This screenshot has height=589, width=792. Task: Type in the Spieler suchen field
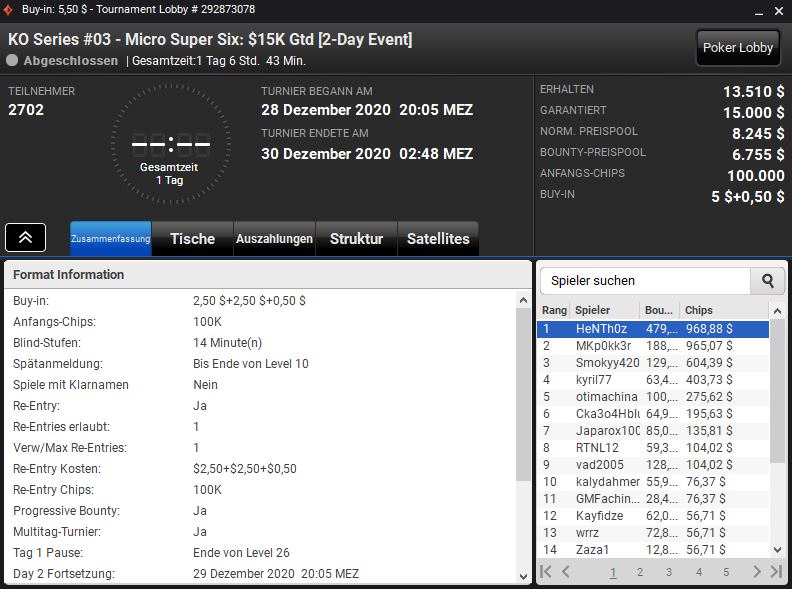pos(645,281)
